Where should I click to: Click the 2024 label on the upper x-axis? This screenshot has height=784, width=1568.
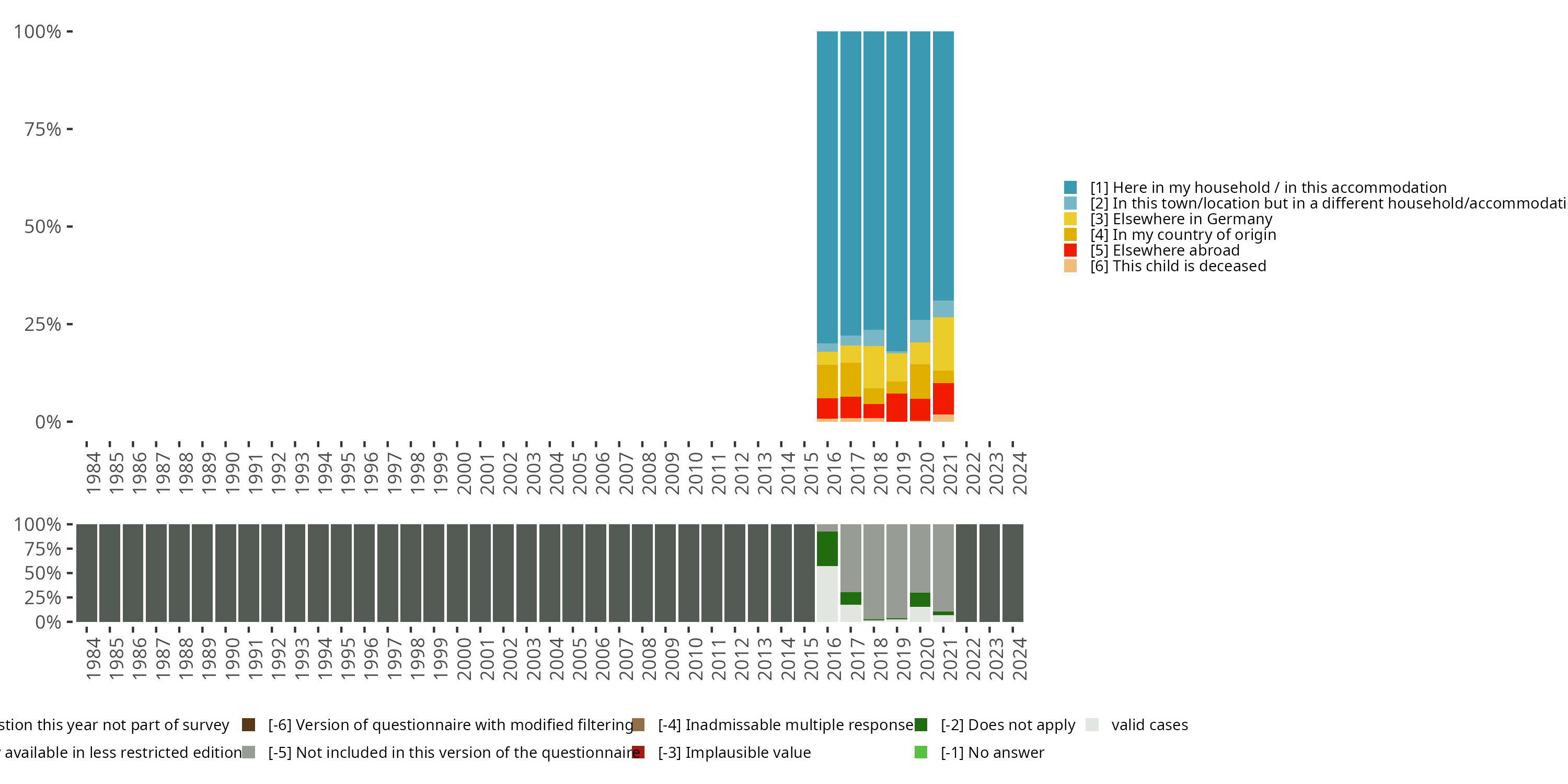click(x=1019, y=473)
